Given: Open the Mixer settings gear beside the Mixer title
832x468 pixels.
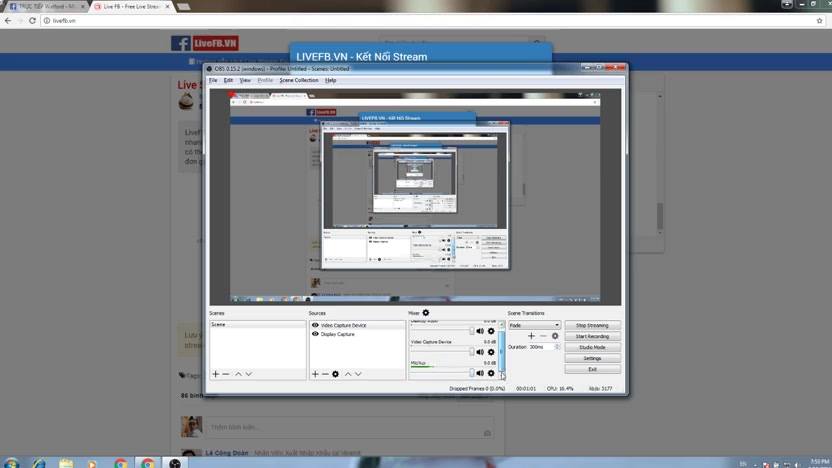Looking at the screenshot, I should tap(426, 313).
